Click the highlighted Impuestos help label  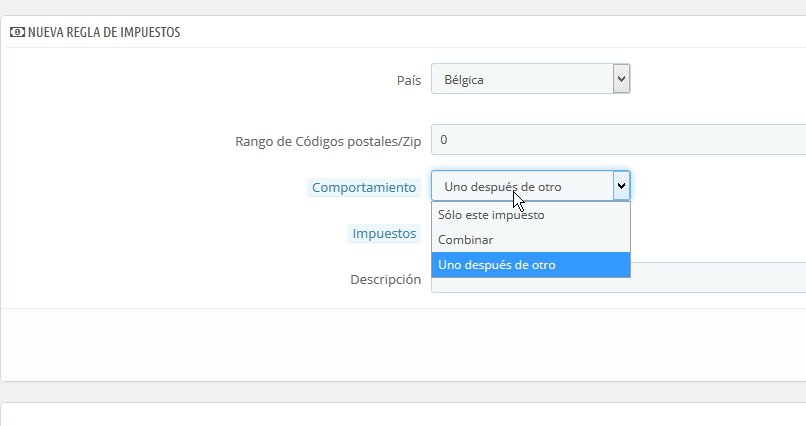coord(384,233)
